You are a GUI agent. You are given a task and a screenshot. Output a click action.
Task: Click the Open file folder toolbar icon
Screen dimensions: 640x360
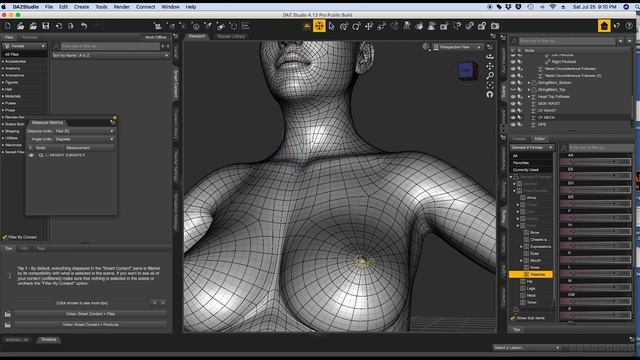20,26
